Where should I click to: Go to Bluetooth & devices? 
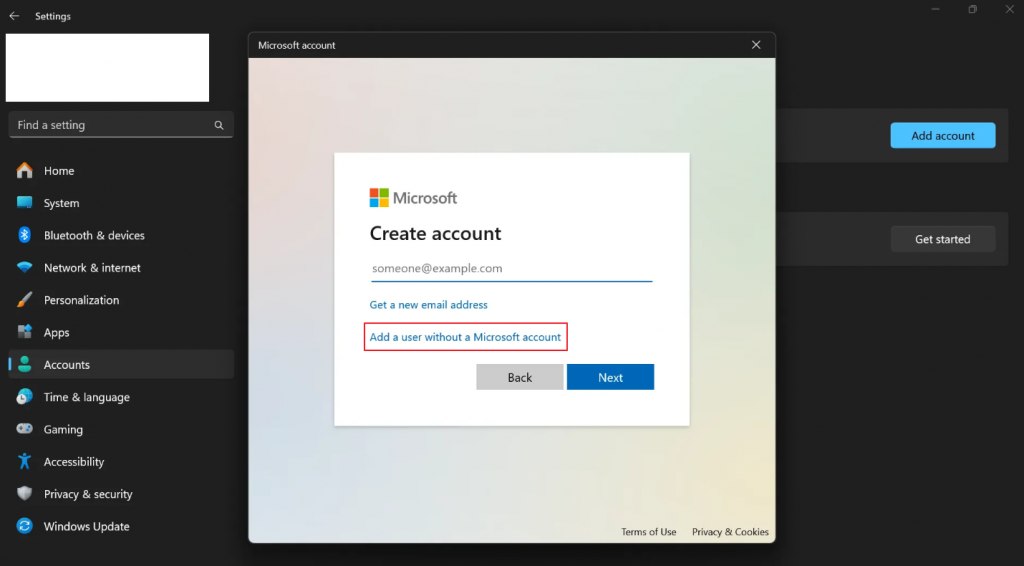(121, 235)
